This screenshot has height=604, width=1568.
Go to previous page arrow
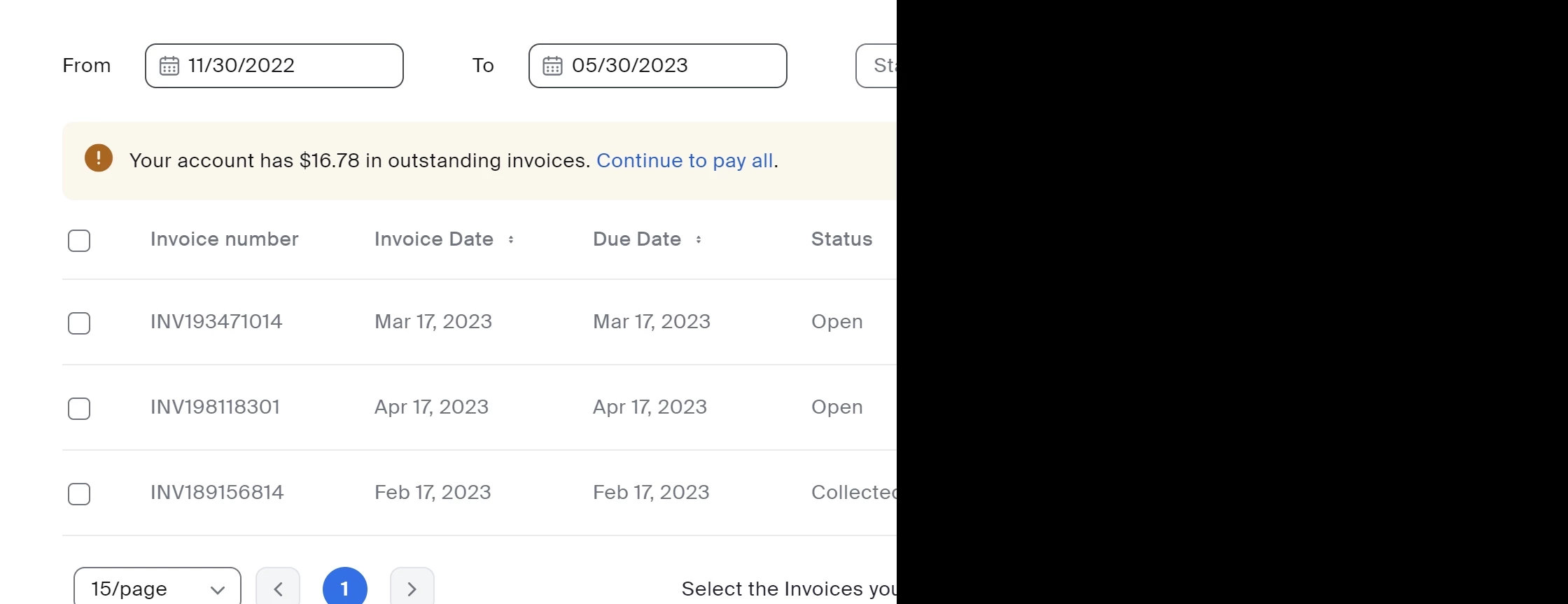click(278, 588)
